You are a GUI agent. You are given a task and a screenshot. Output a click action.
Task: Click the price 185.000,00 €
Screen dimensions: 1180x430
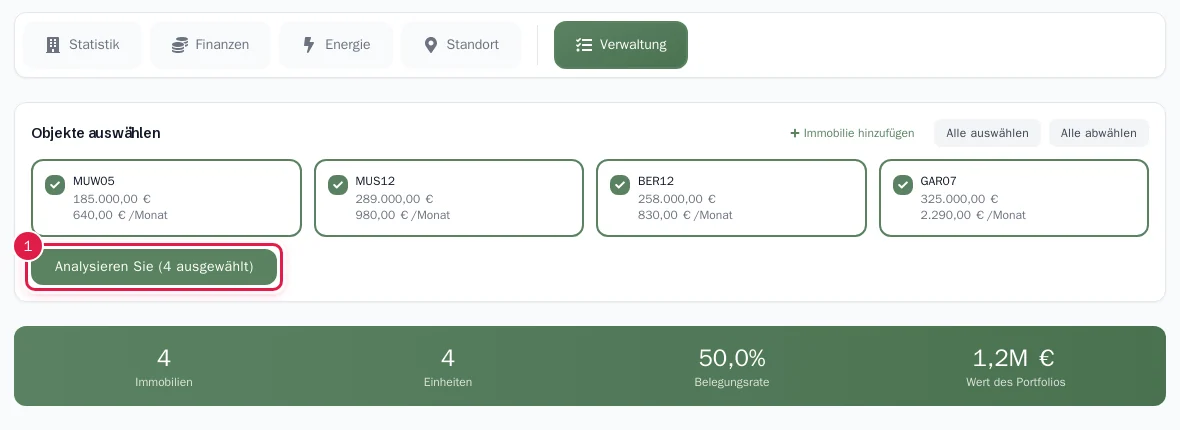(x=112, y=199)
